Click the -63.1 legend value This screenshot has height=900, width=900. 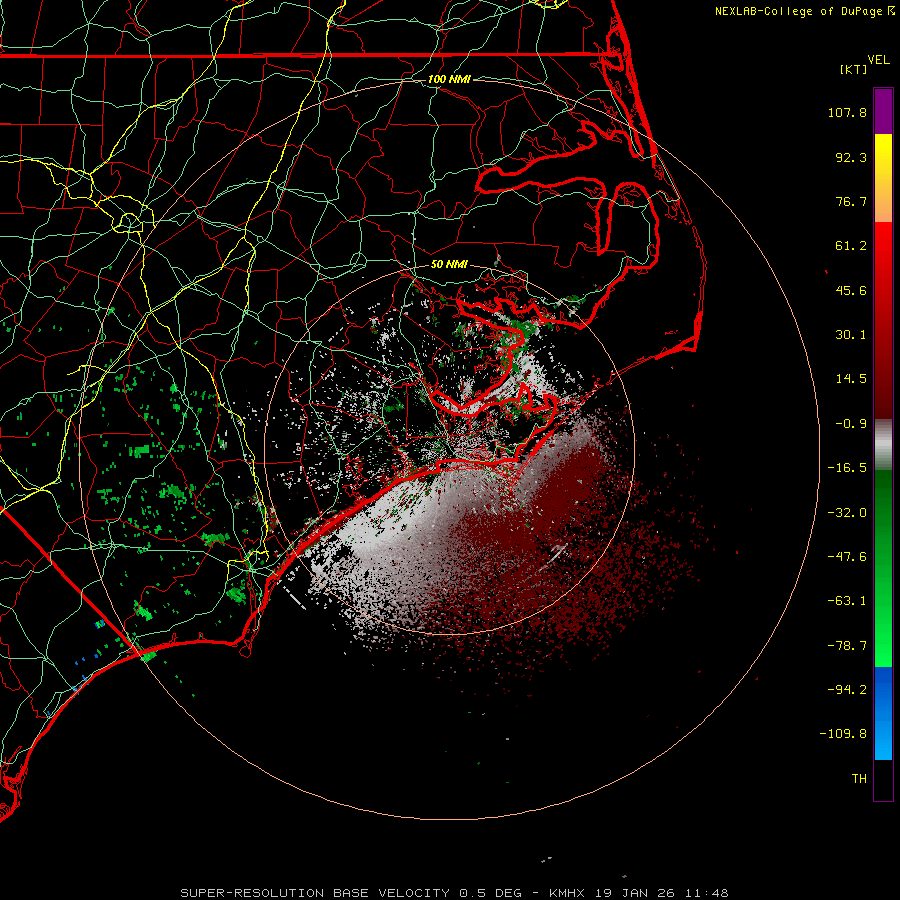(847, 601)
